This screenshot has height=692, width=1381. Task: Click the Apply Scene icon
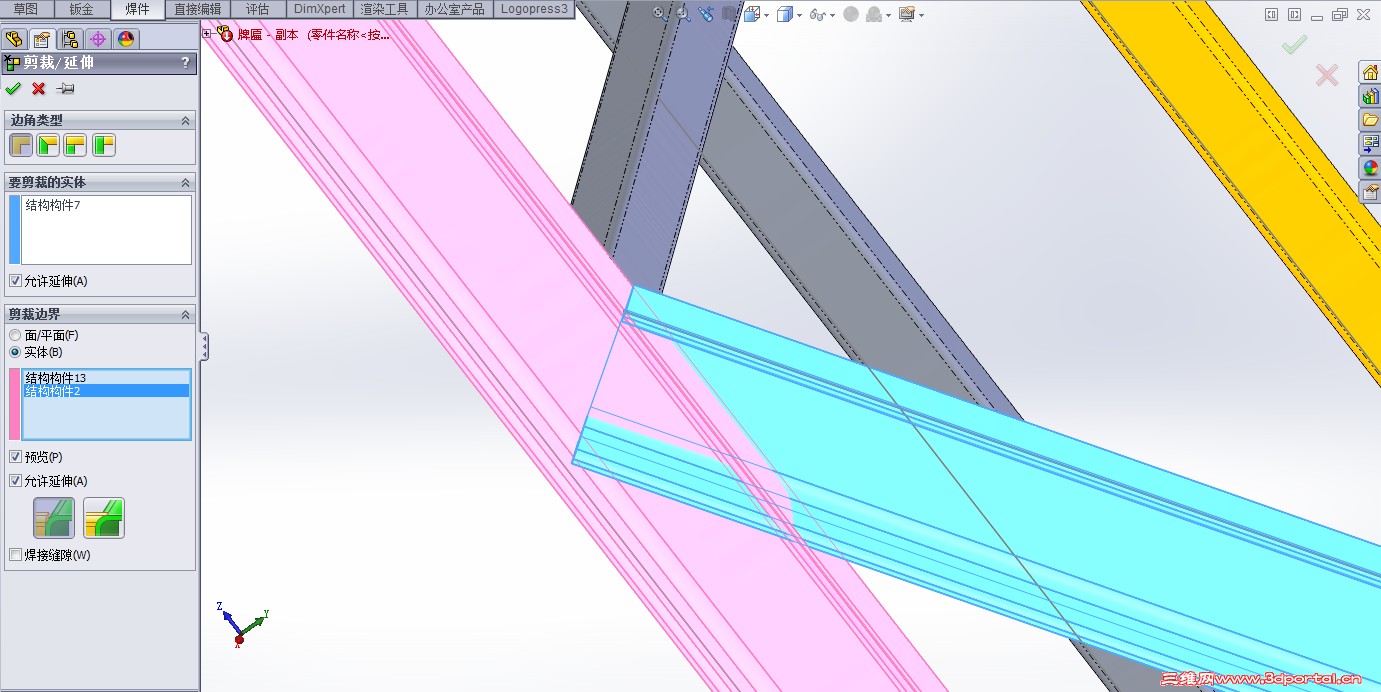click(x=873, y=14)
